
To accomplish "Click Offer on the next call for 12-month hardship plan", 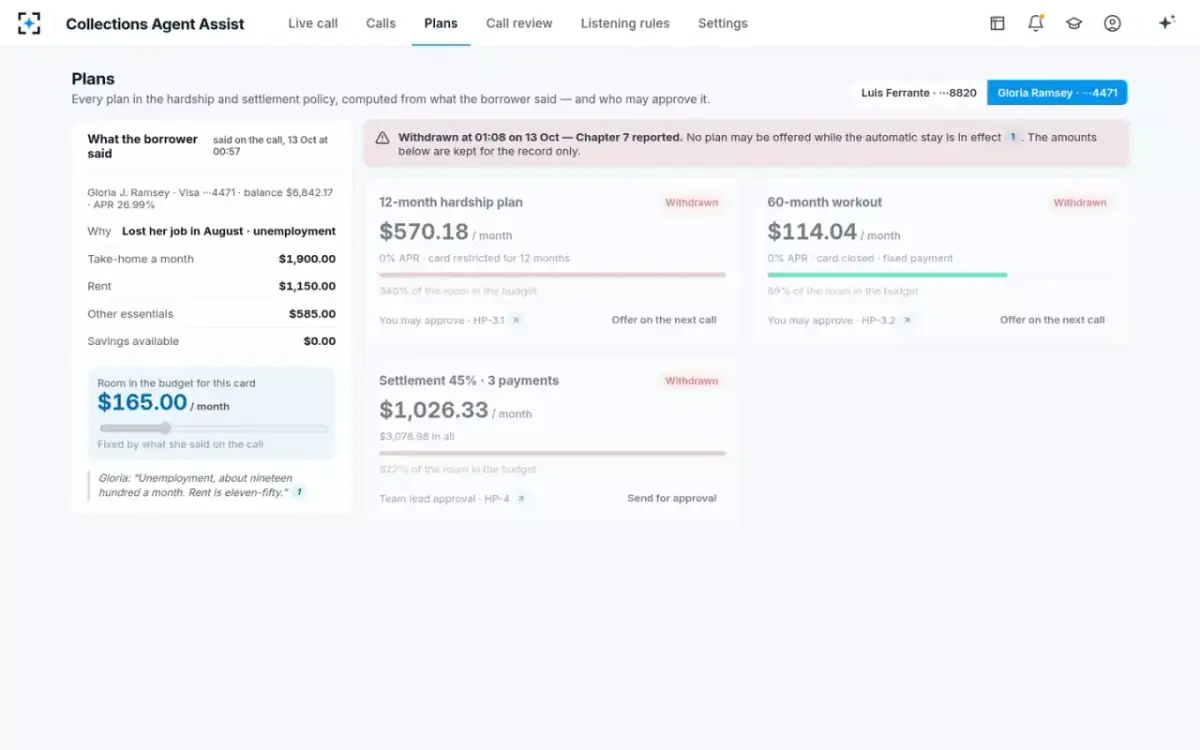I will 664,320.
